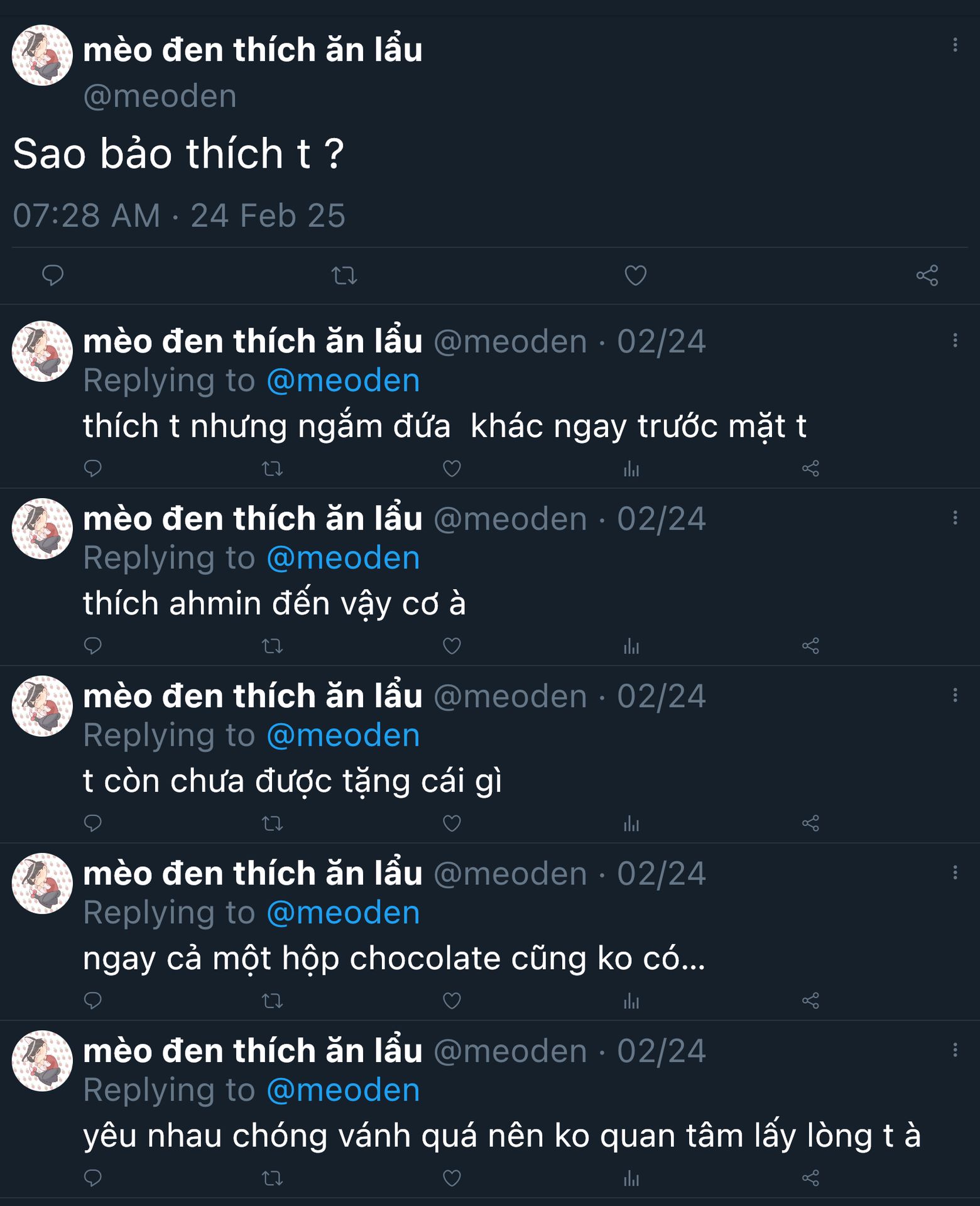Like the main tweet "Sao bảo thích t ?"
This screenshot has height=1206, width=980.
click(x=635, y=275)
